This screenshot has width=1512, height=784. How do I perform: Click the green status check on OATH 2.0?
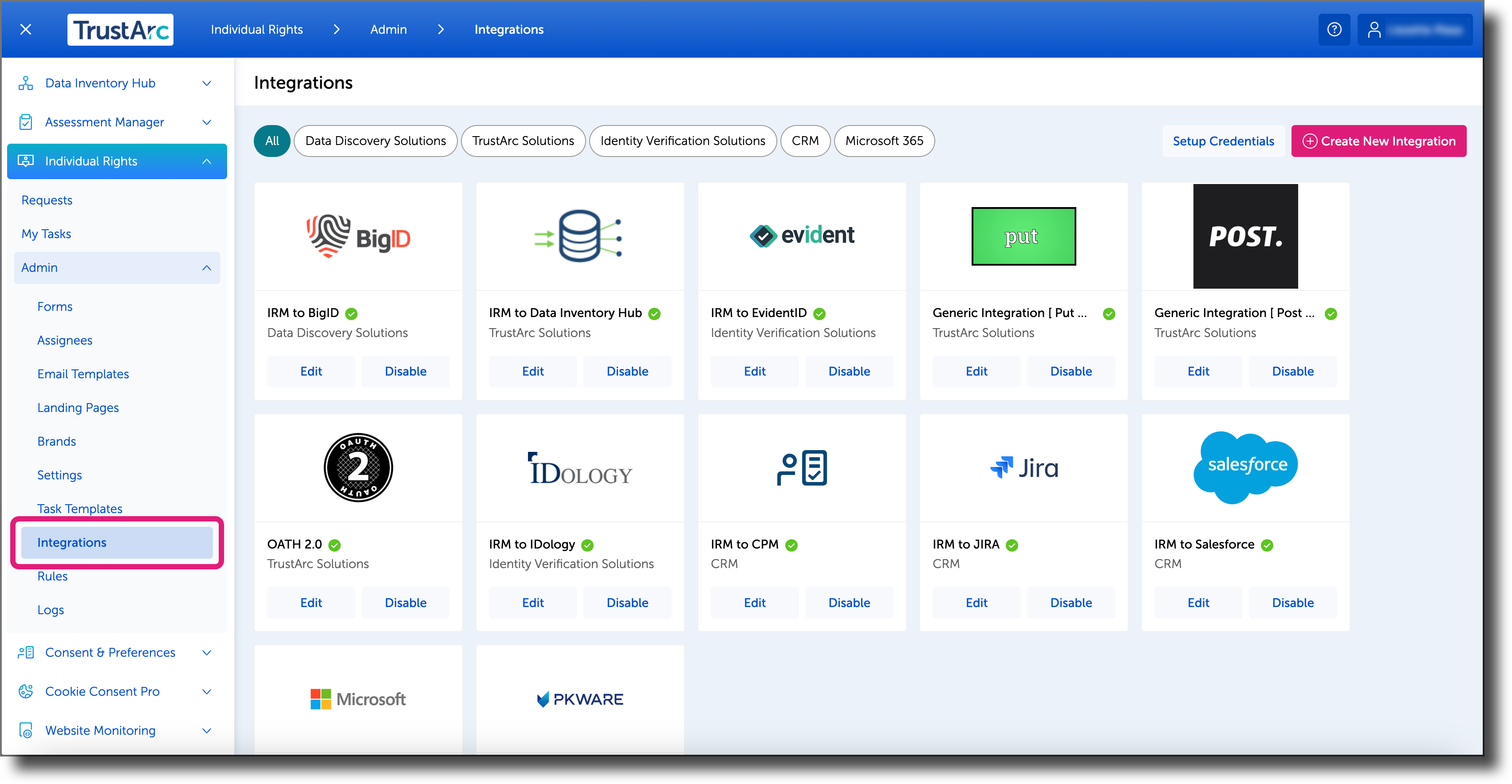[335, 545]
